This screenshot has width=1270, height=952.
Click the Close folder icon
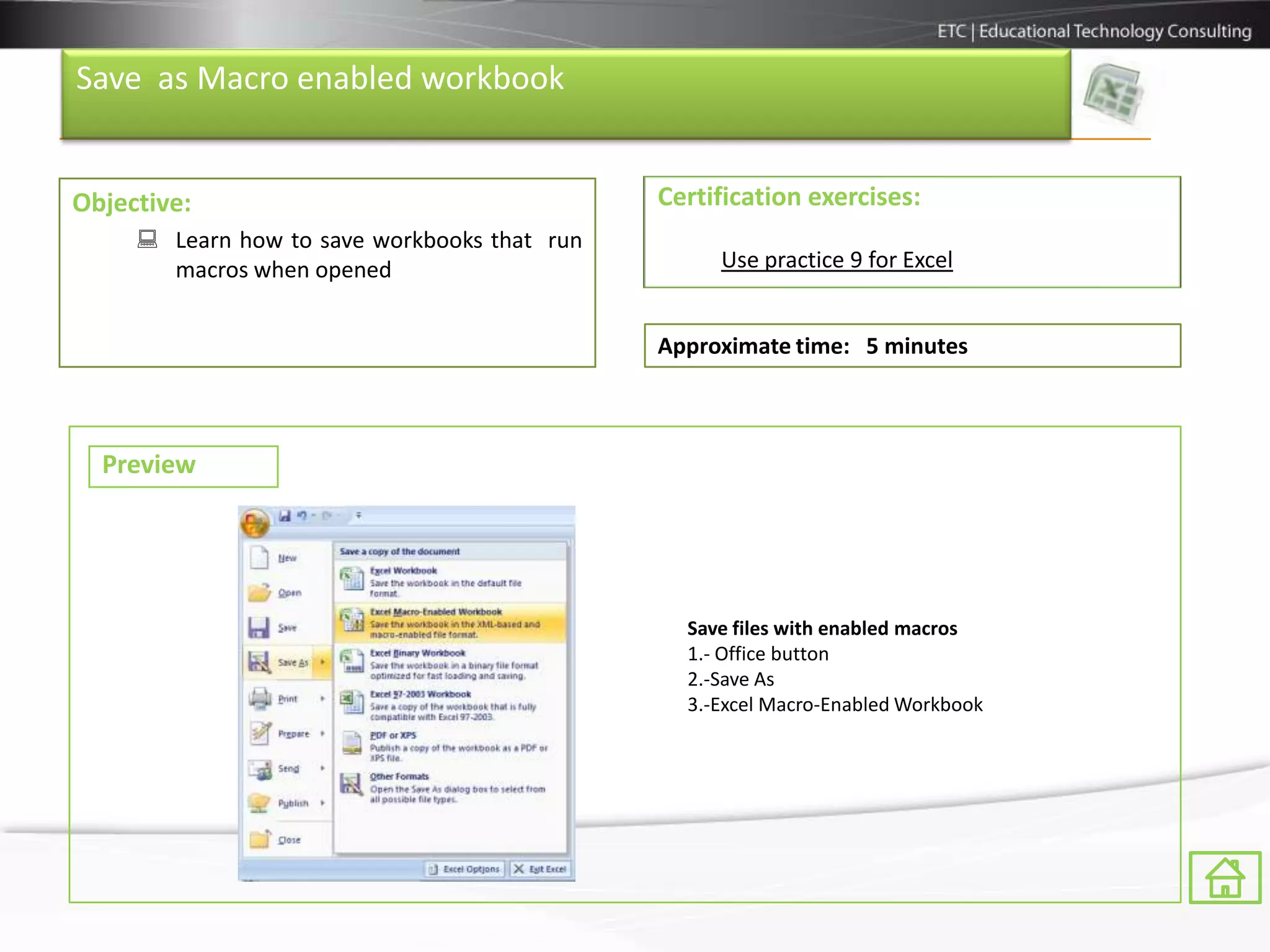point(260,839)
